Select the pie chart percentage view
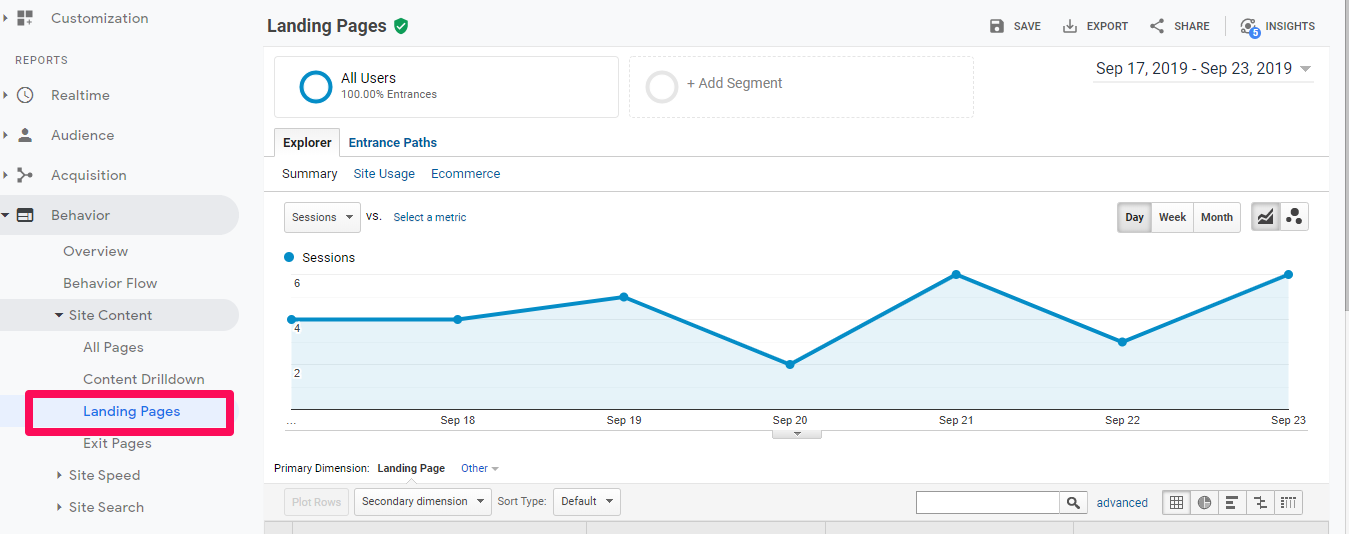The height and width of the screenshot is (534, 1349). pyautogui.click(x=1204, y=502)
